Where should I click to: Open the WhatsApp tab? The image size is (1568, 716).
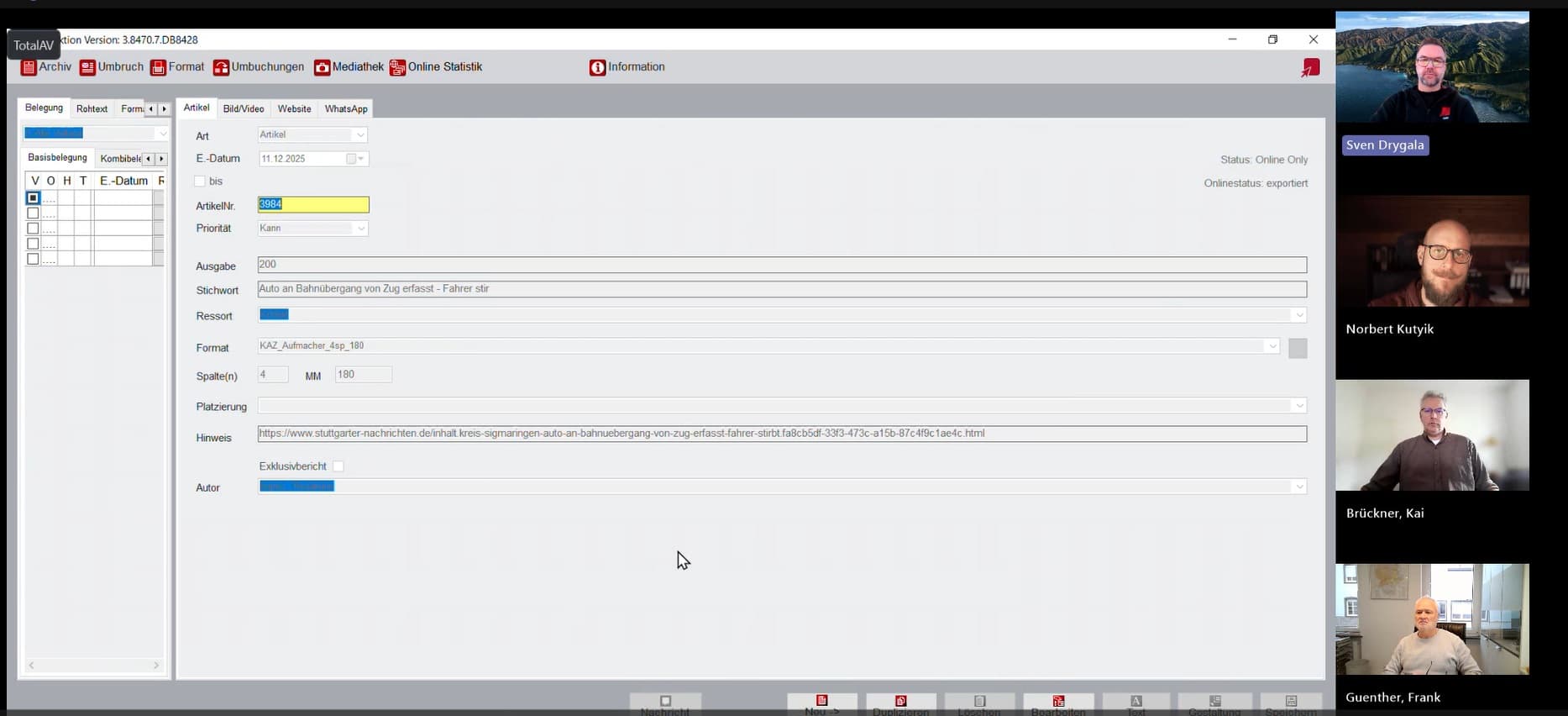coord(346,108)
